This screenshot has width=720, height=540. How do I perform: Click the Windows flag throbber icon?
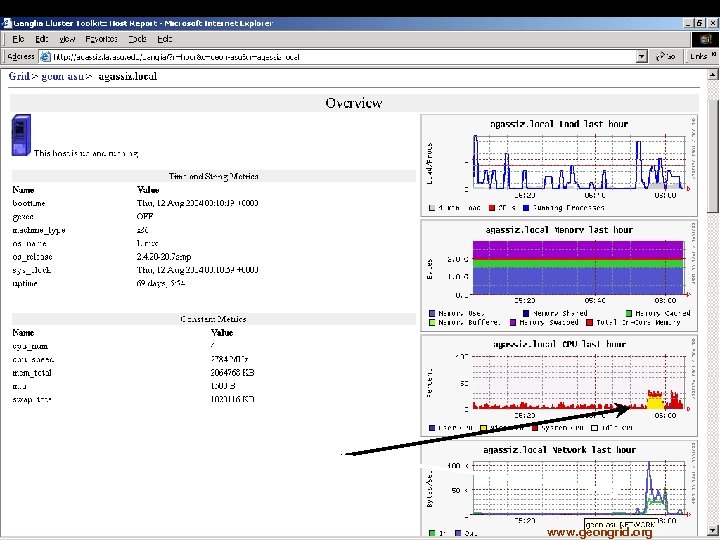[705, 39]
